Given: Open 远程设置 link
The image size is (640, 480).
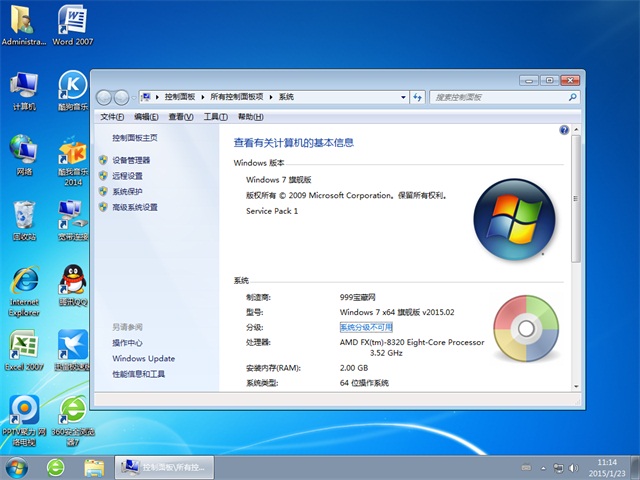Looking at the screenshot, I should (127, 176).
